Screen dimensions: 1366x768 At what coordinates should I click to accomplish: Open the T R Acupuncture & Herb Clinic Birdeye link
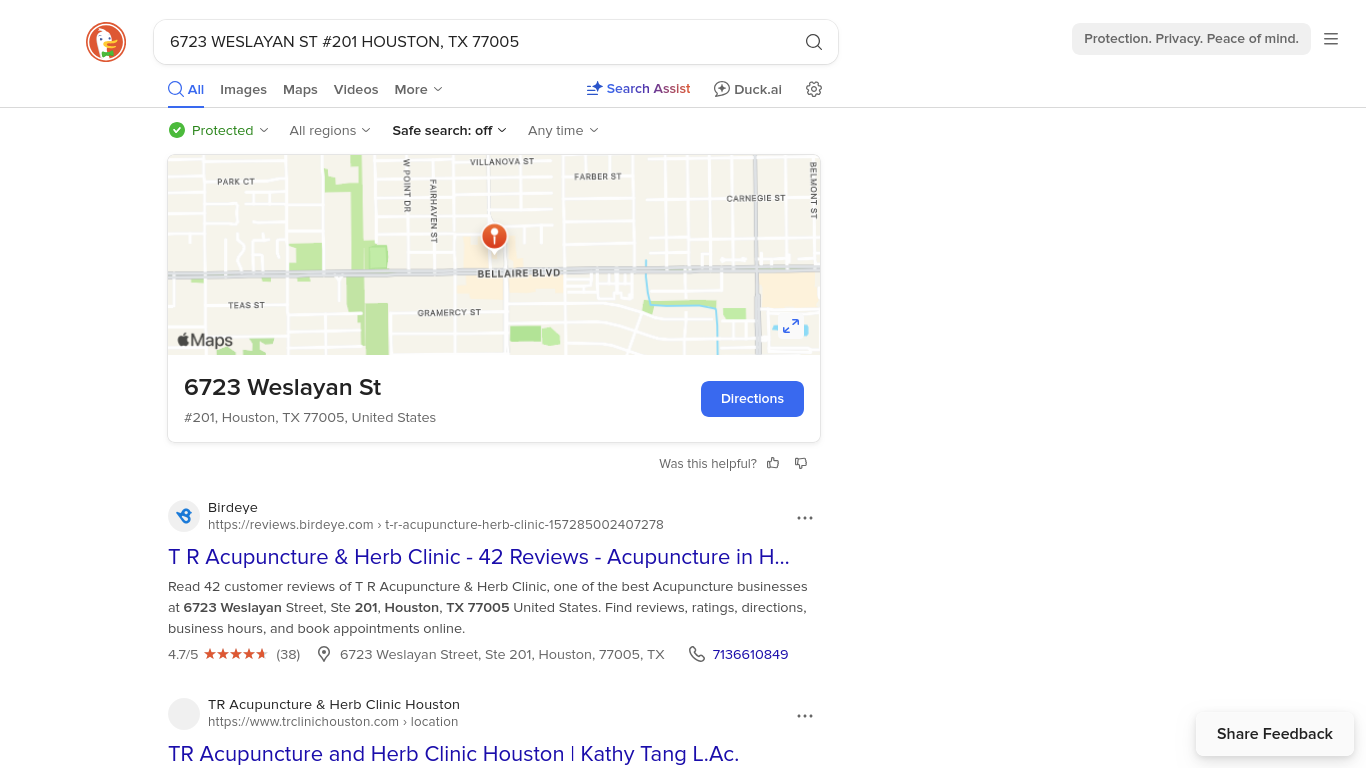click(x=479, y=556)
